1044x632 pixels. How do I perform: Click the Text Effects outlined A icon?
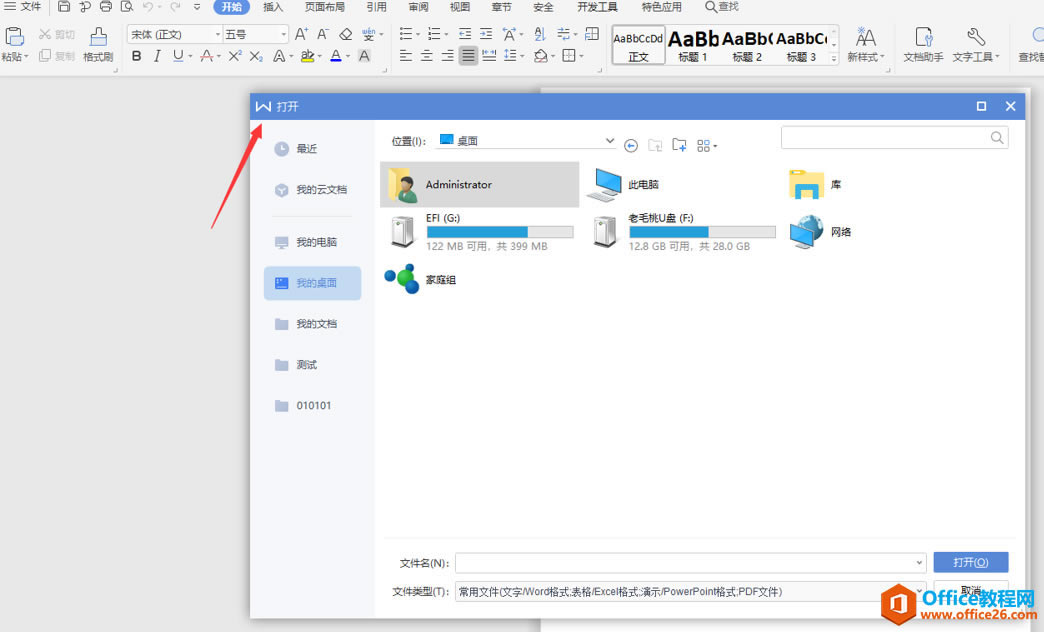[x=279, y=56]
